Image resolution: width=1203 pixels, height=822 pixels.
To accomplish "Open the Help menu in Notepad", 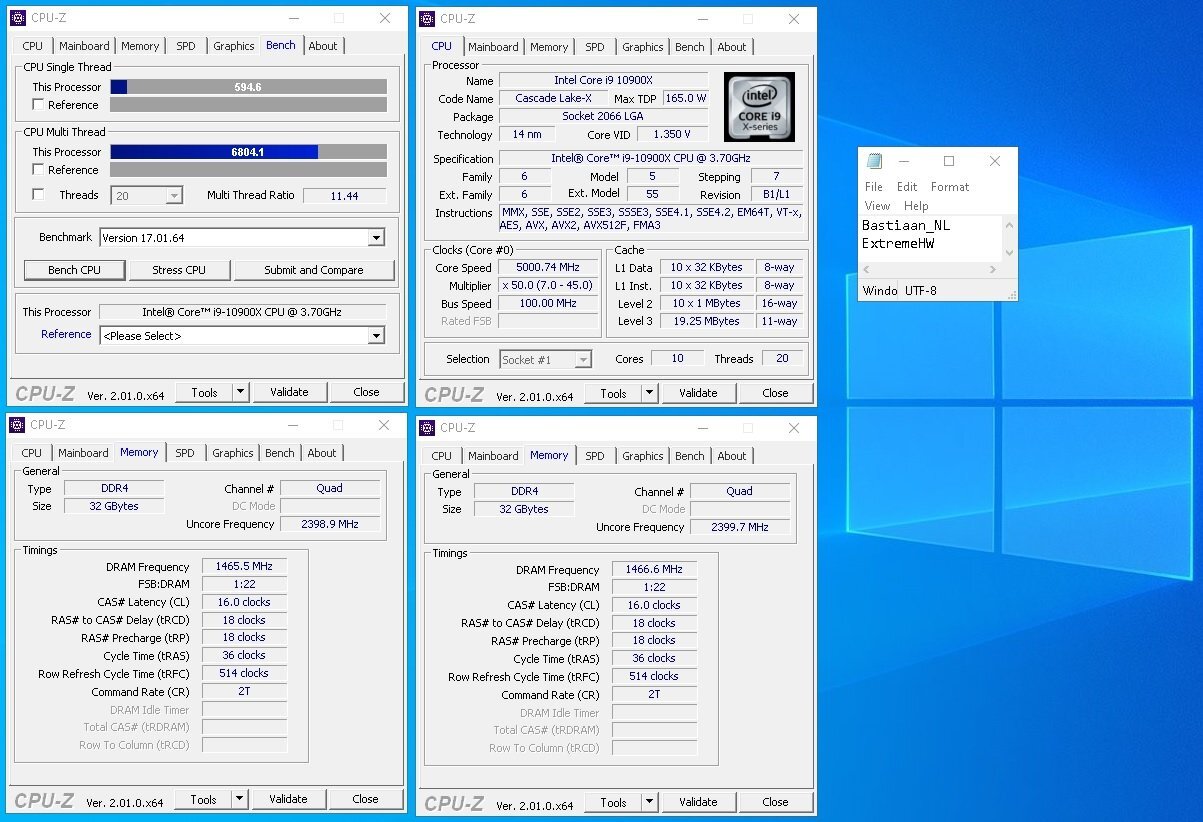I will [916, 206].
